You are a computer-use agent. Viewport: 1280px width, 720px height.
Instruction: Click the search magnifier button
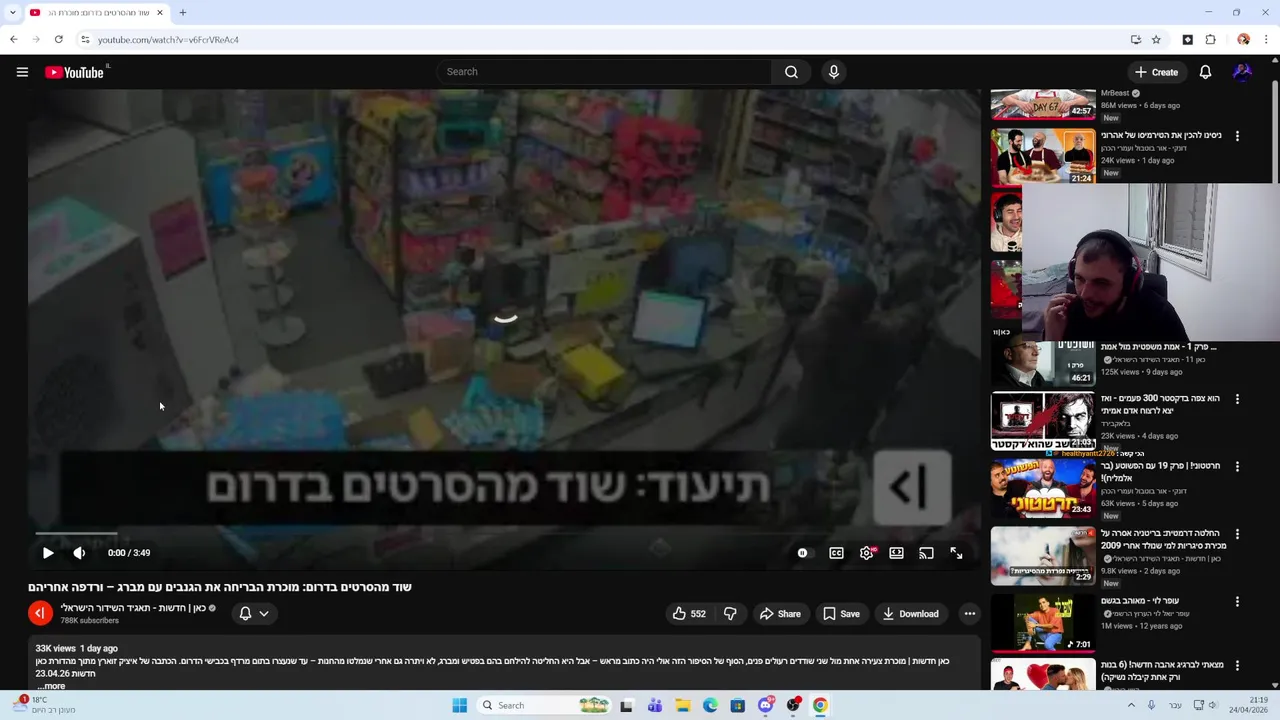(791, 72)
